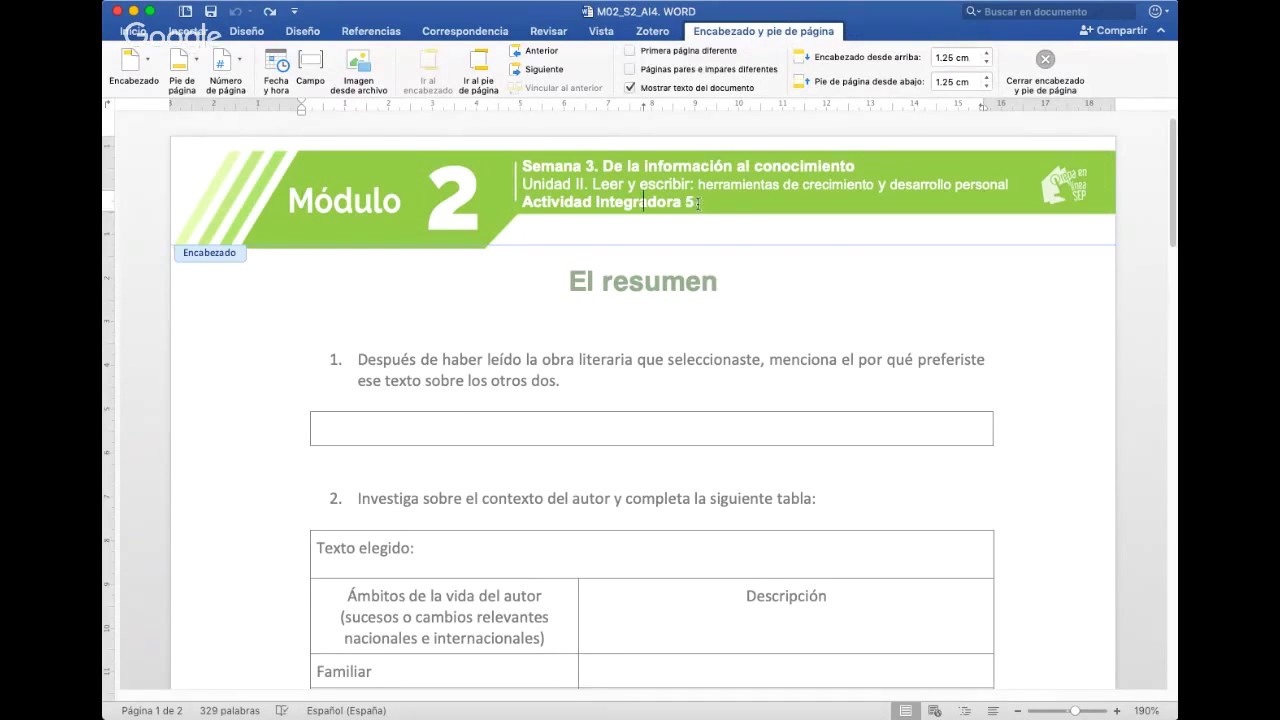Click the sidebar layout icon in title bar
The width and height of the screenshot is (1280, 720).
point(186,11)
